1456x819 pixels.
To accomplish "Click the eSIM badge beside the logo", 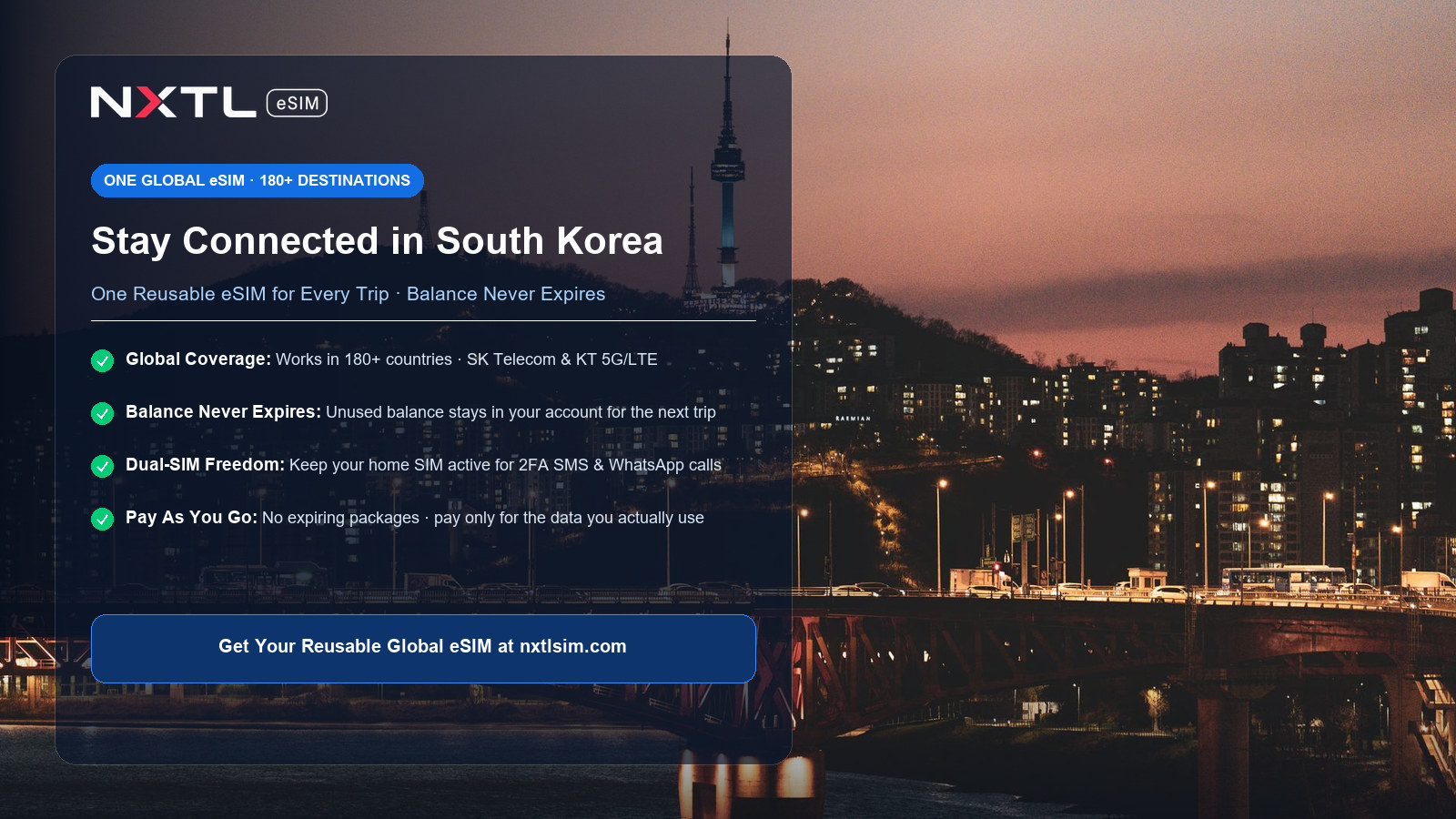I will pyautogui.click(x=297, y=103).
